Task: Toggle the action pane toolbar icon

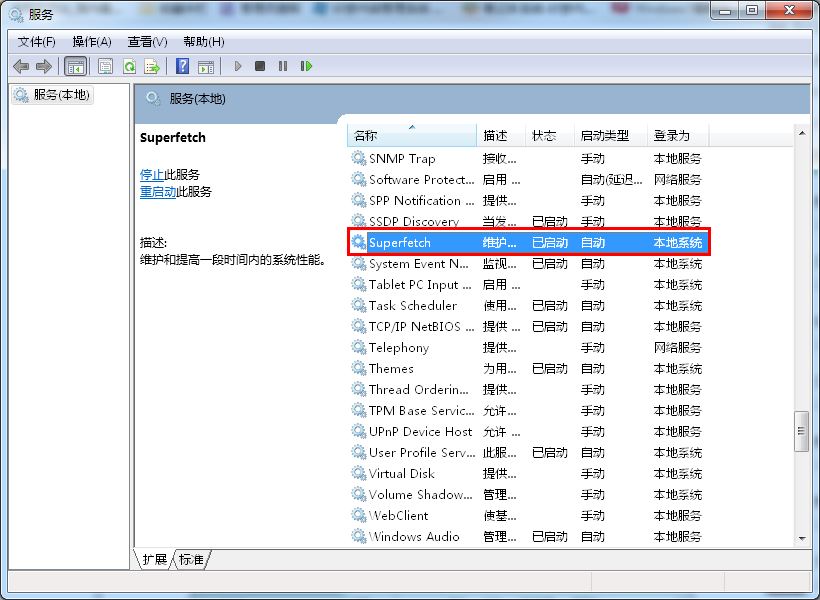Action: [x=206, y=66]
